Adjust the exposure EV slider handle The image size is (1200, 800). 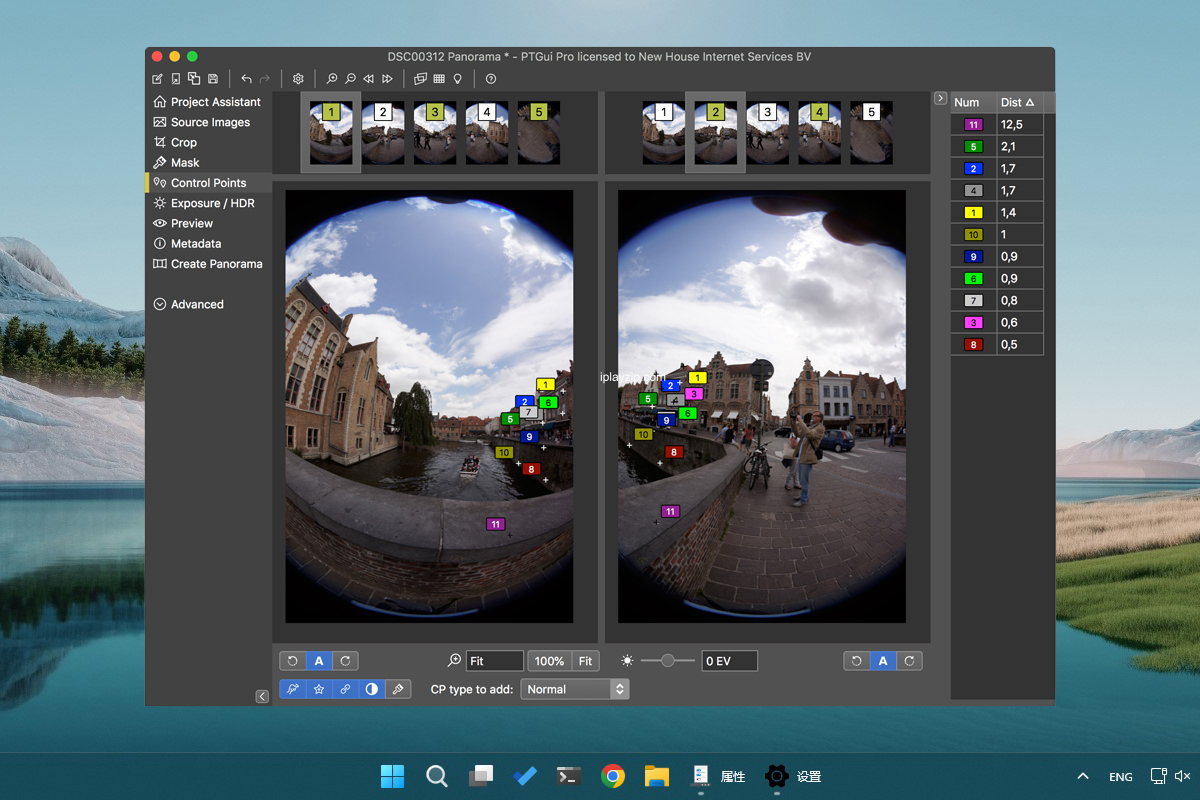(667, 661)
